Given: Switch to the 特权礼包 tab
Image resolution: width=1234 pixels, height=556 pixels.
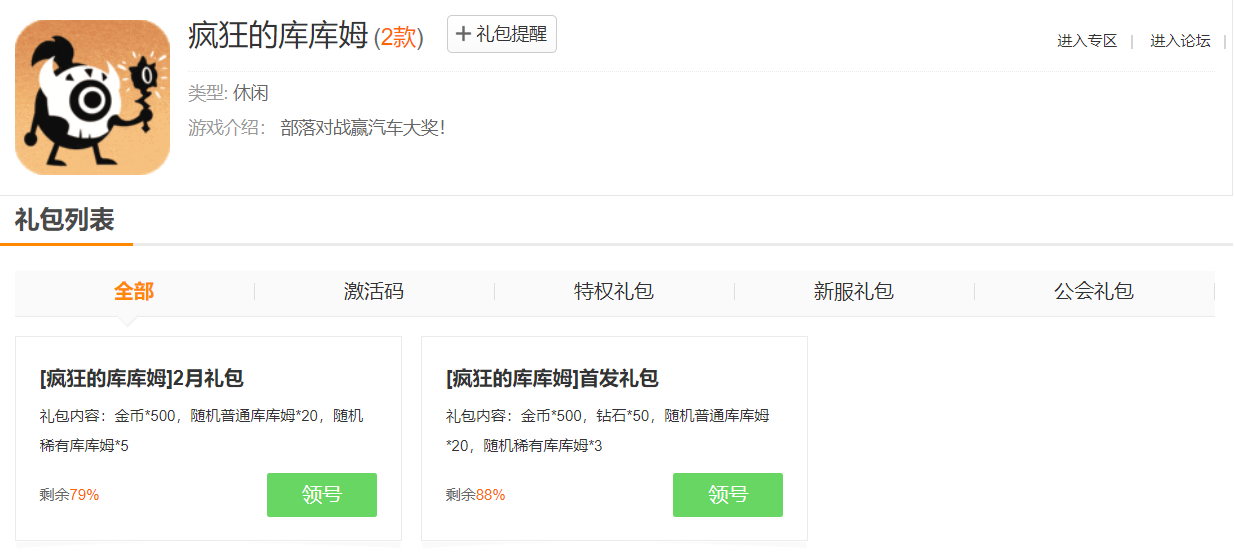Looking at the screenshot, I should click(614, 292).
